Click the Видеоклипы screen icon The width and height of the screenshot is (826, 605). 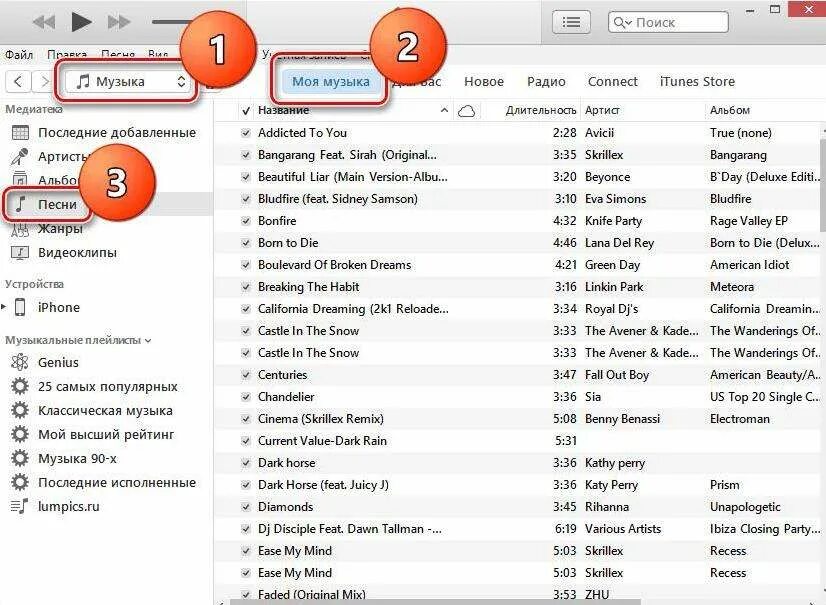pos(20,252)
